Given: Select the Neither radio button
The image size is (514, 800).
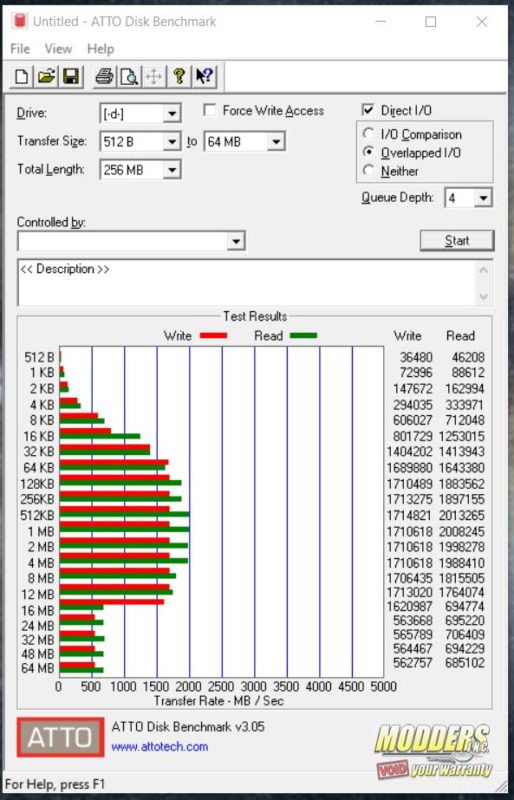Looking at the screenshot, I should 368,170.
